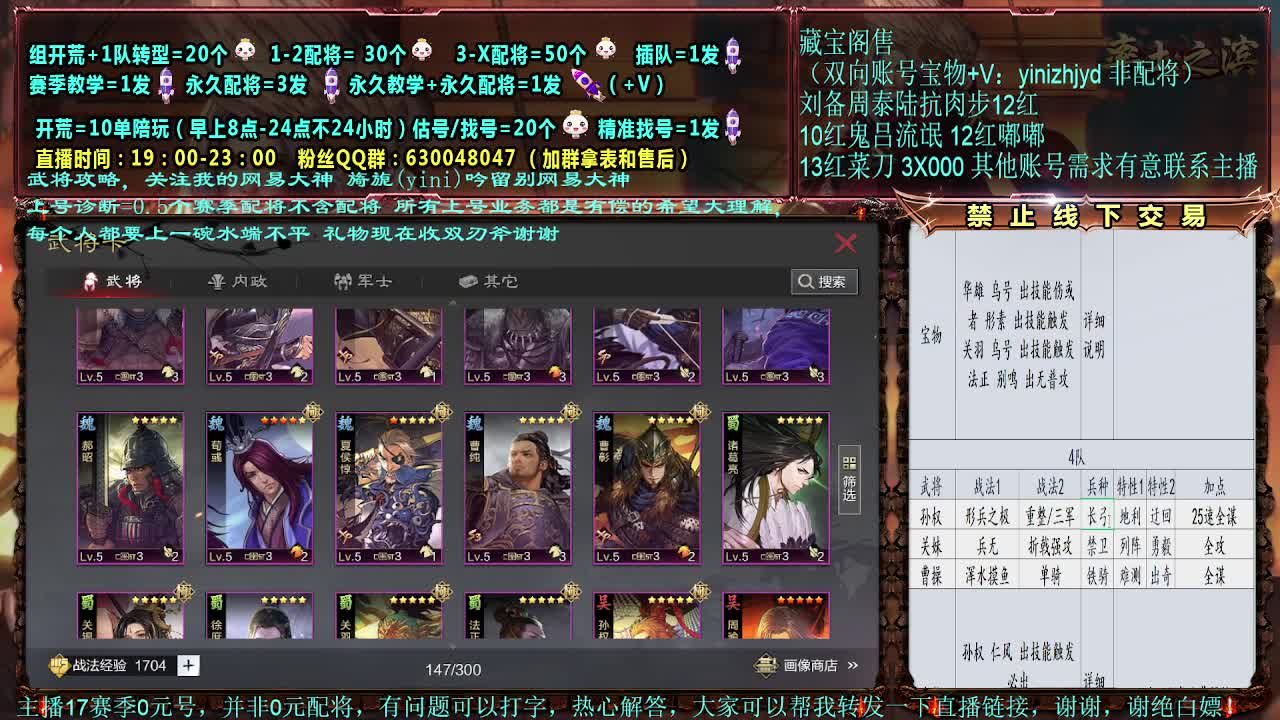Click the badge on 荀彧's card
This screenshot has height=720, width=1280.
click(x=313, y=411)
